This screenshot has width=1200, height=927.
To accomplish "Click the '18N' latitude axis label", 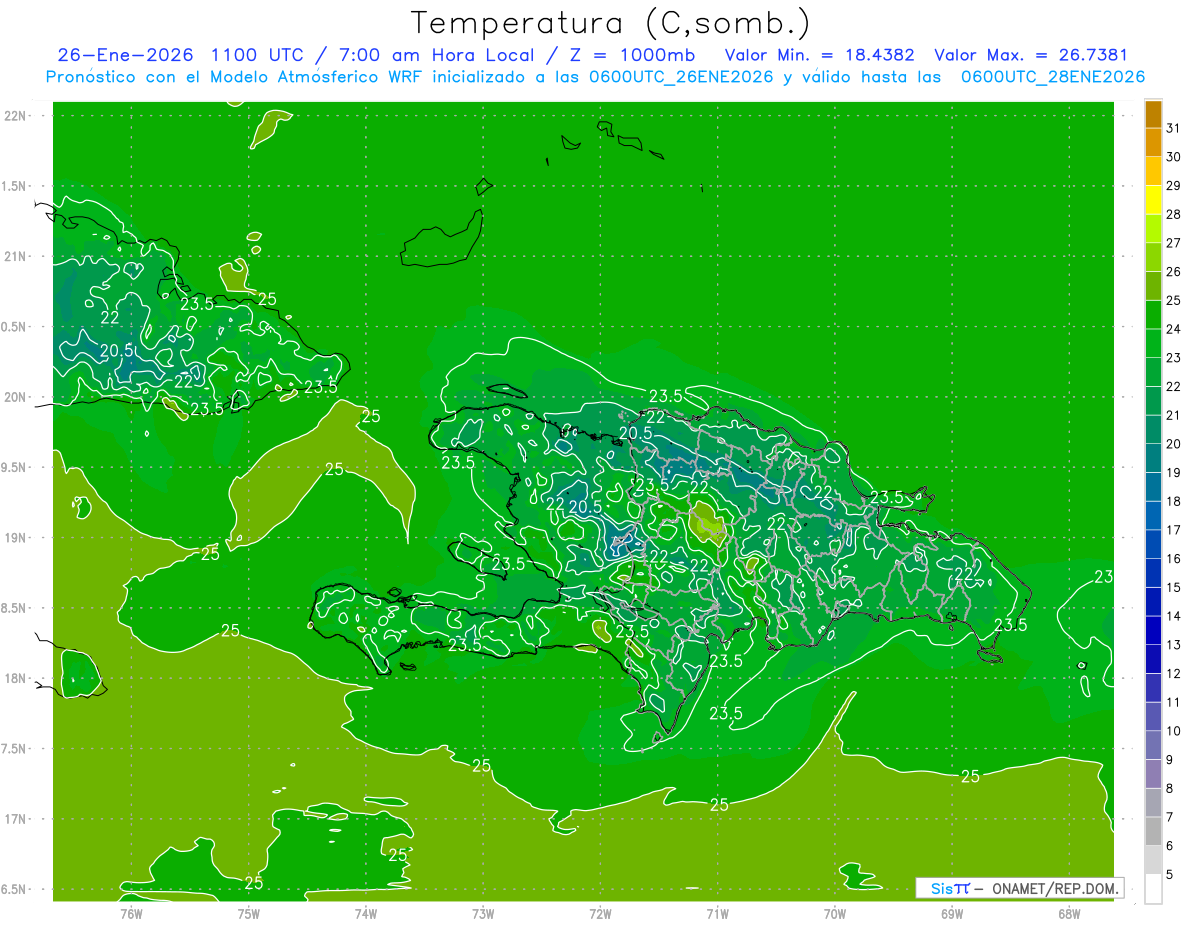I will point(16,678).
